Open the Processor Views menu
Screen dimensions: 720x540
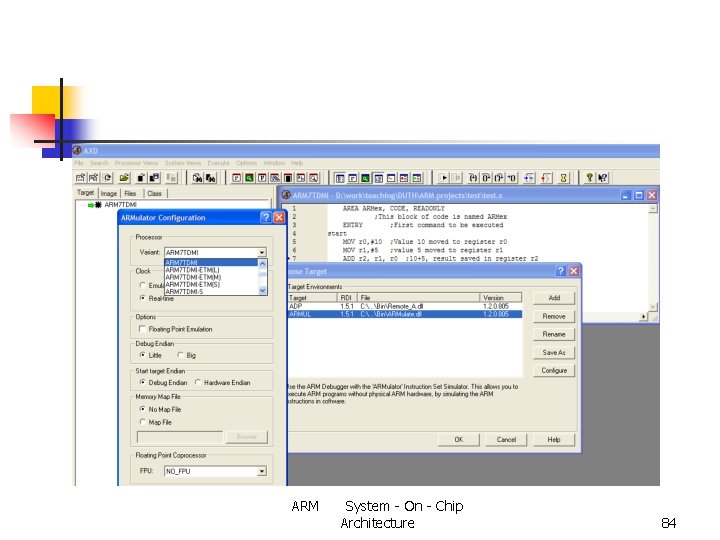[136, 163]
